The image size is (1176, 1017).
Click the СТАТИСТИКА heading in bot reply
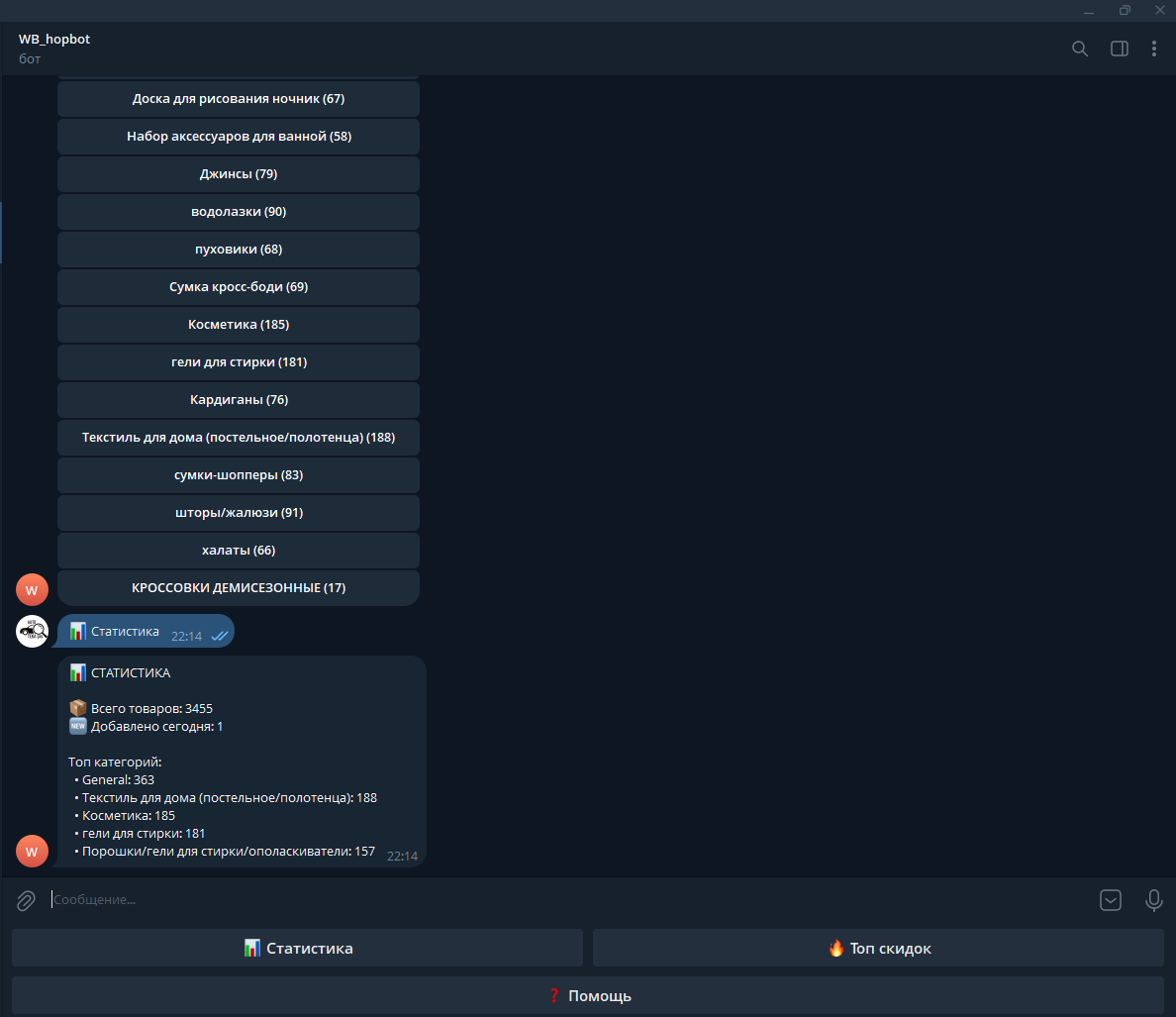tap(131, 672)
